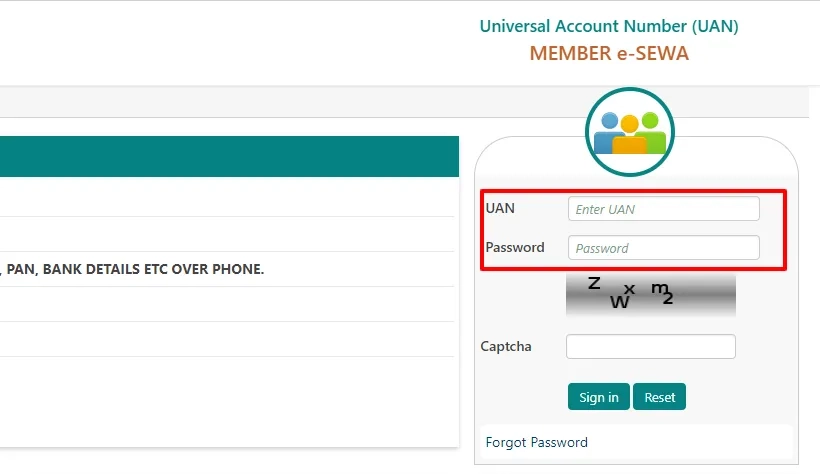Click the captcha image
This screenshot has height=474, width=820.
(650, 294)
